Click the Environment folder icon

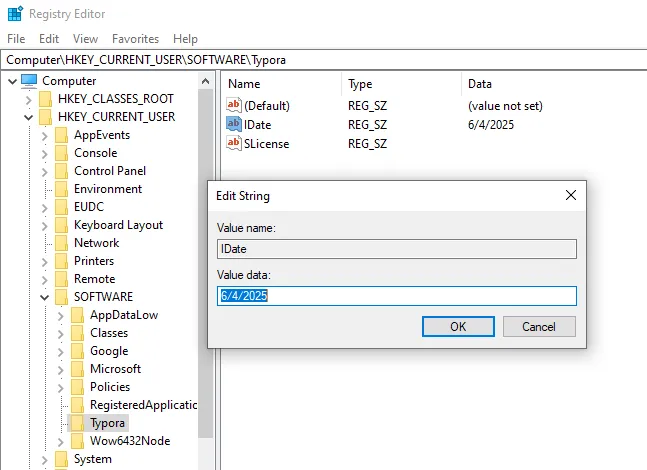click(61, 189)
